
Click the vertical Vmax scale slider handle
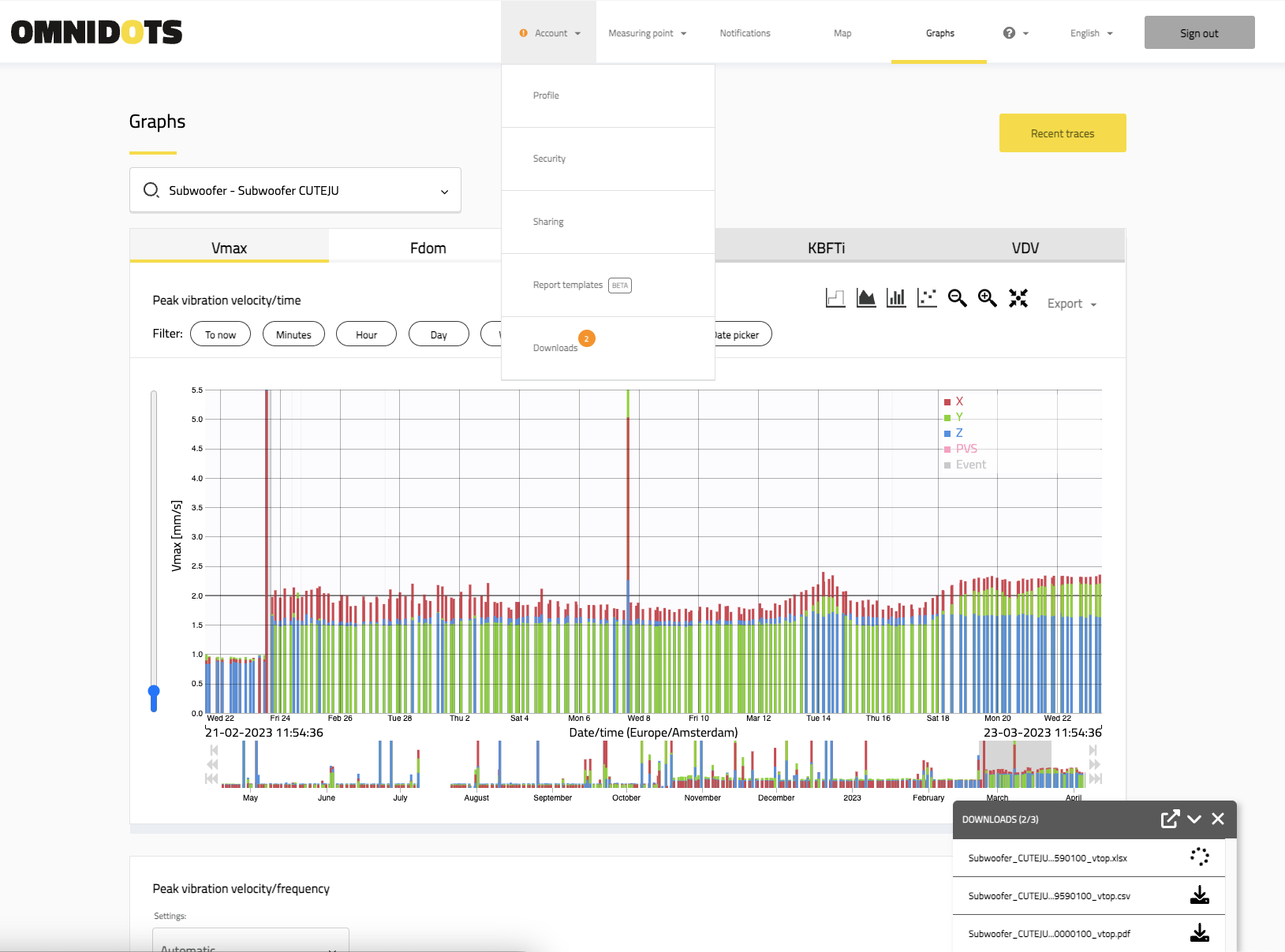coord(154,691)
